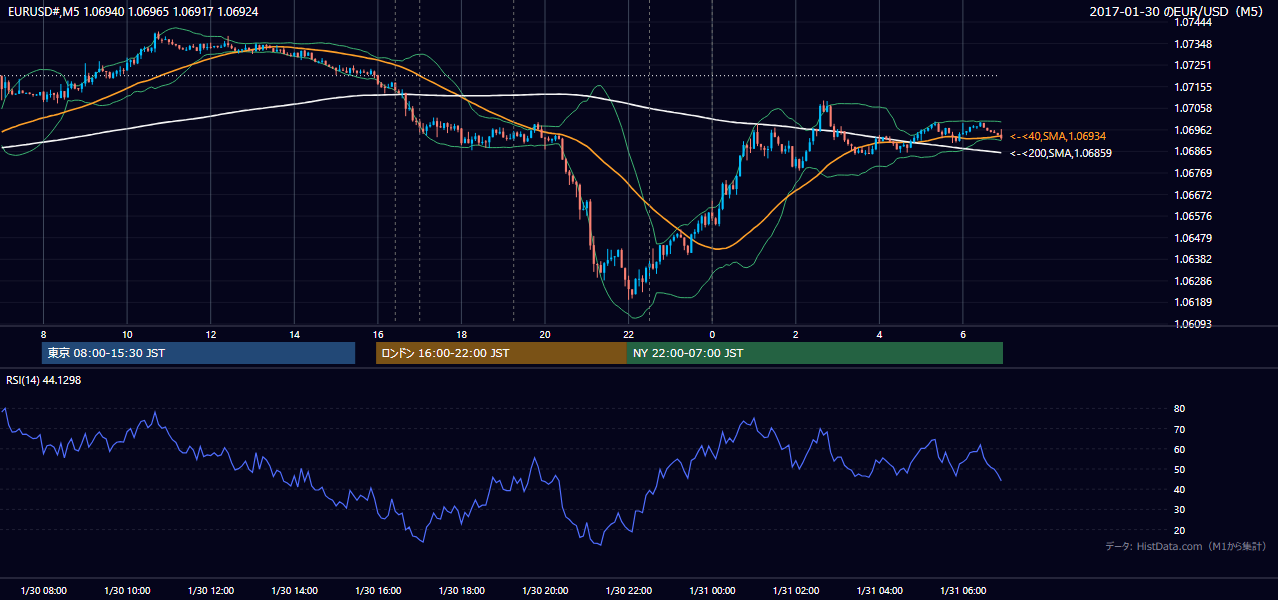Click the NY 22:00-07:00 JST session bar
The width and height of the screenshot is (1278, 600).
click(815, 353)
